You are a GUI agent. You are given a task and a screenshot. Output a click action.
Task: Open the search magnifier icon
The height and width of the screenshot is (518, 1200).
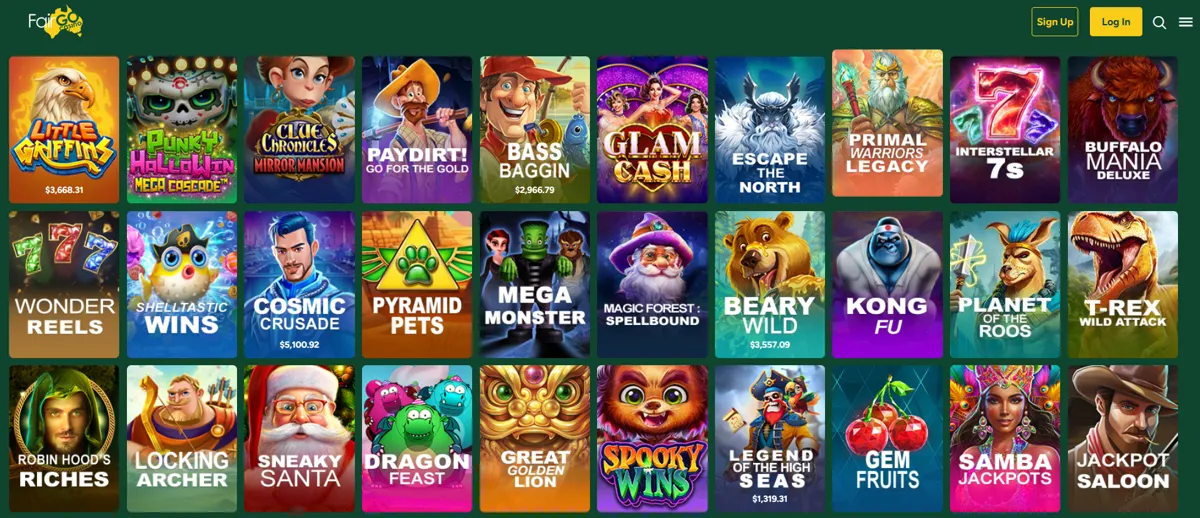tap(1159, 22)
